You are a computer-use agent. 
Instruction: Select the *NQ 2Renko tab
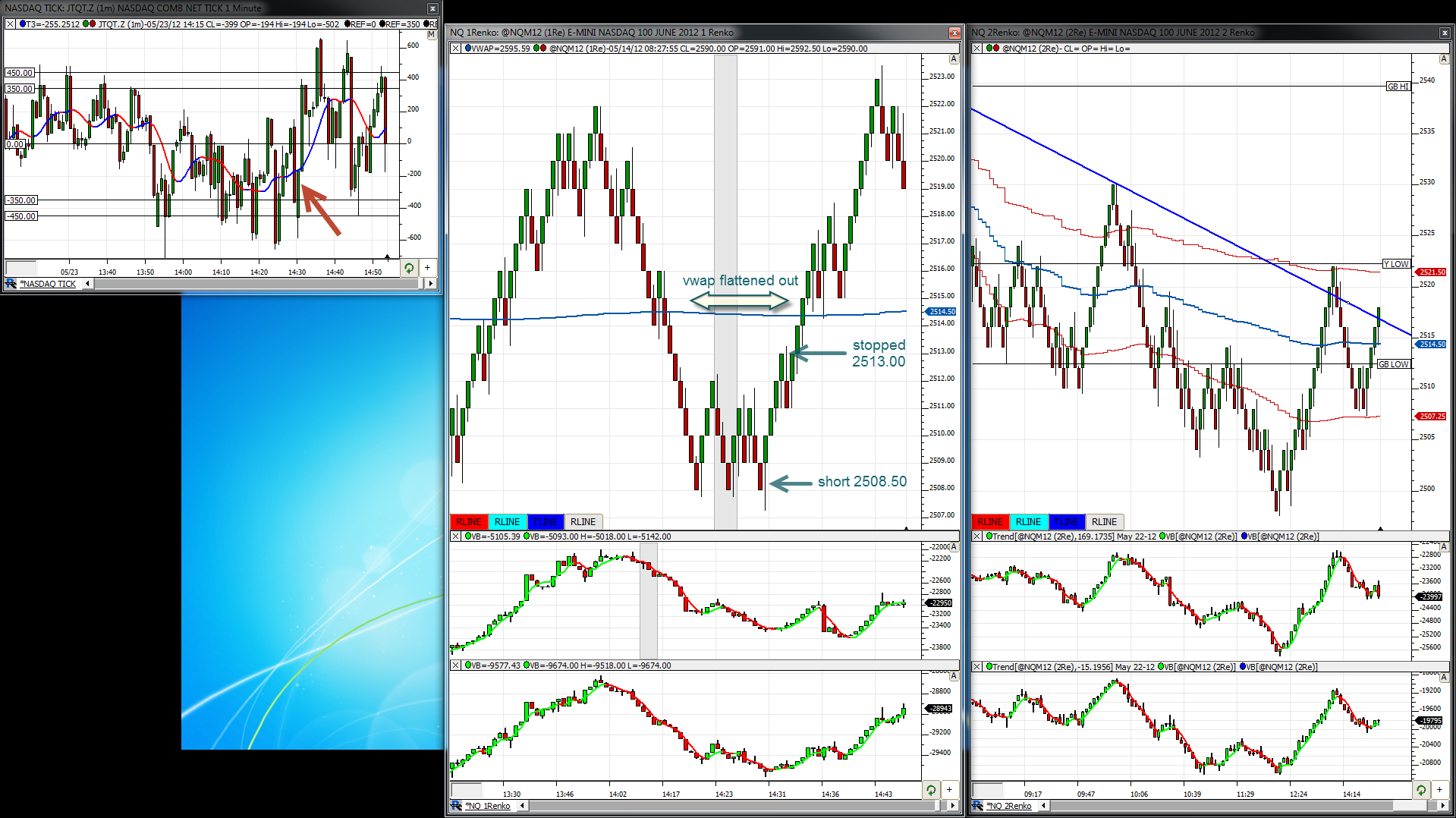coord(1009,806)
